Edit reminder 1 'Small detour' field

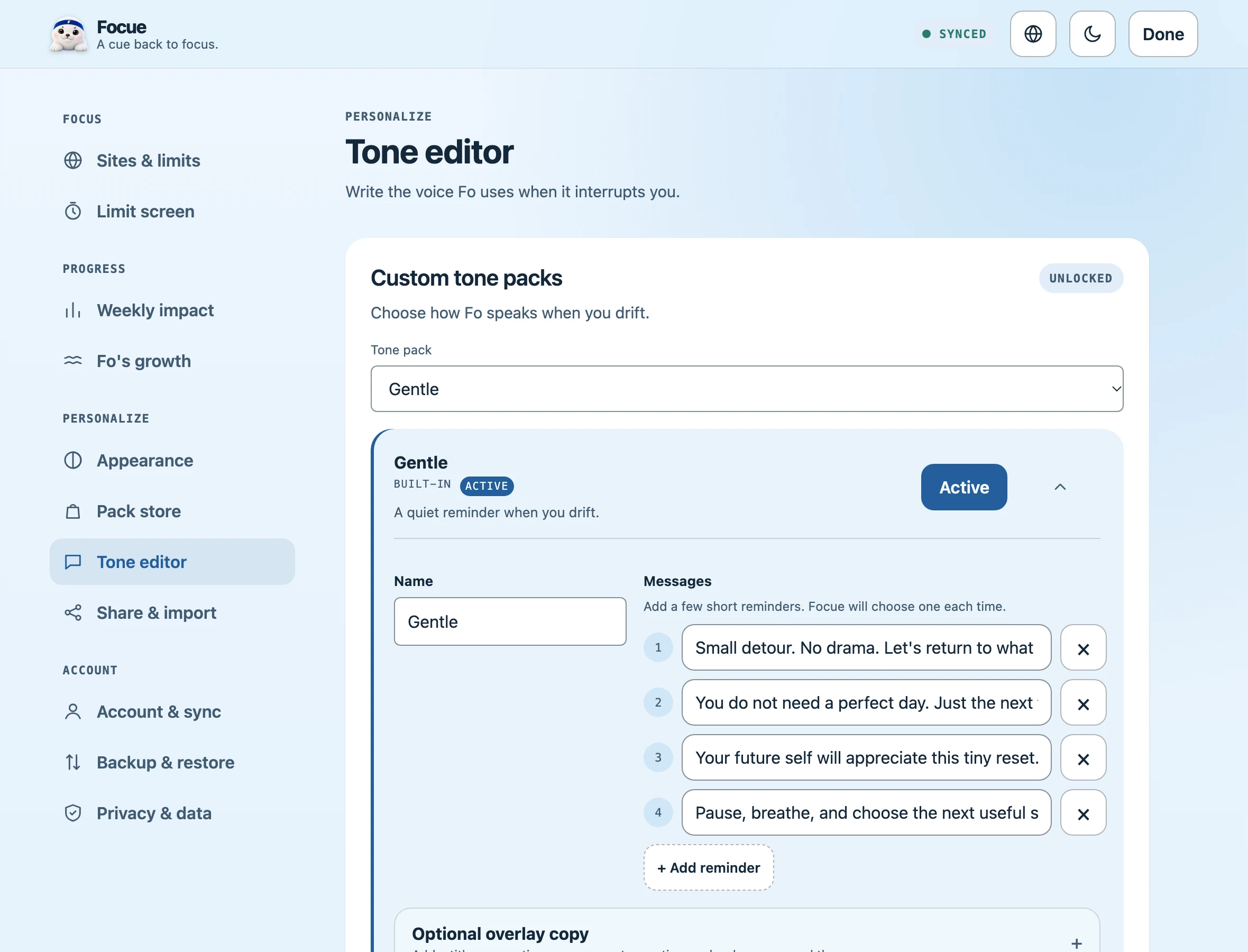coord(866,648)
